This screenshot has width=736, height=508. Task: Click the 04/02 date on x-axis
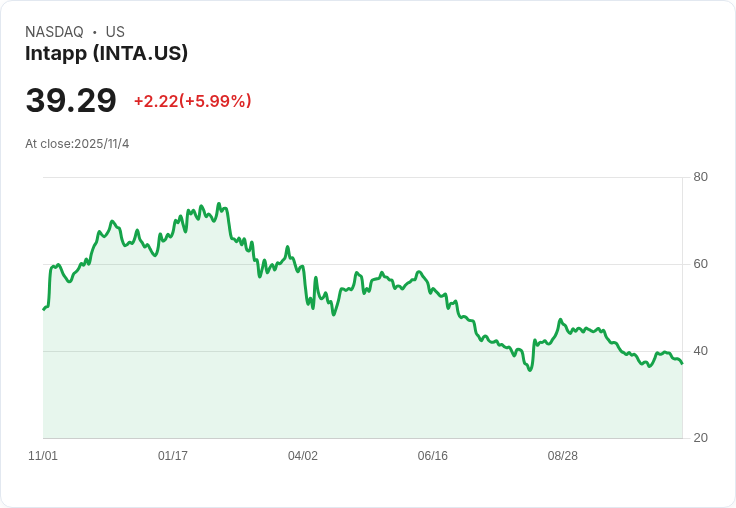tap(303, 456)
